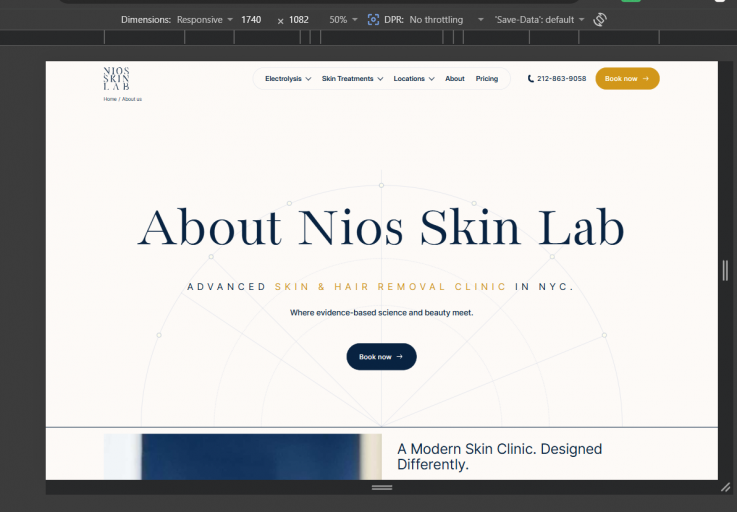Expand the Skin Treatments nav menu
Viewport: 737px width, 512px height.
point(352,79)
